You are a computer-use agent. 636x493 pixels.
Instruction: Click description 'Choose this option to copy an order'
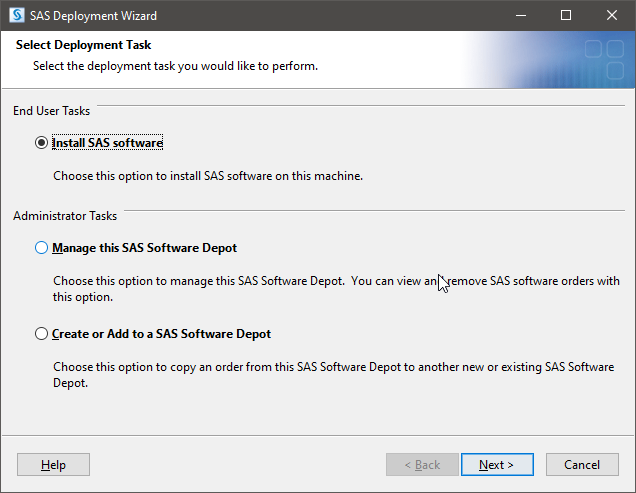pos(333,375)
